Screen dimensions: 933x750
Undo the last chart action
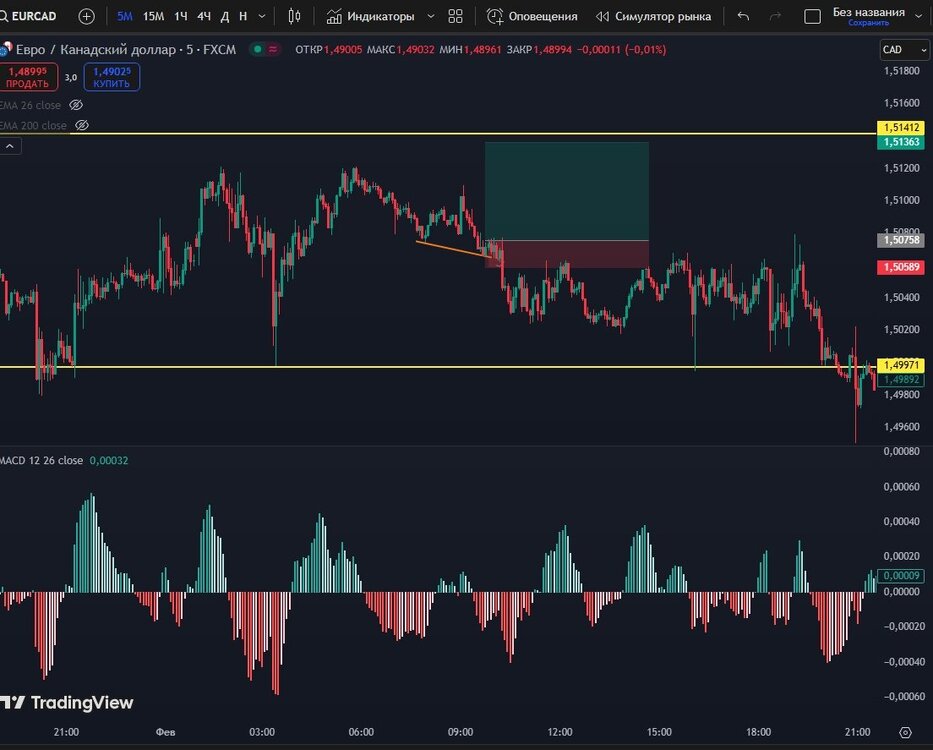tap(743, 16)
